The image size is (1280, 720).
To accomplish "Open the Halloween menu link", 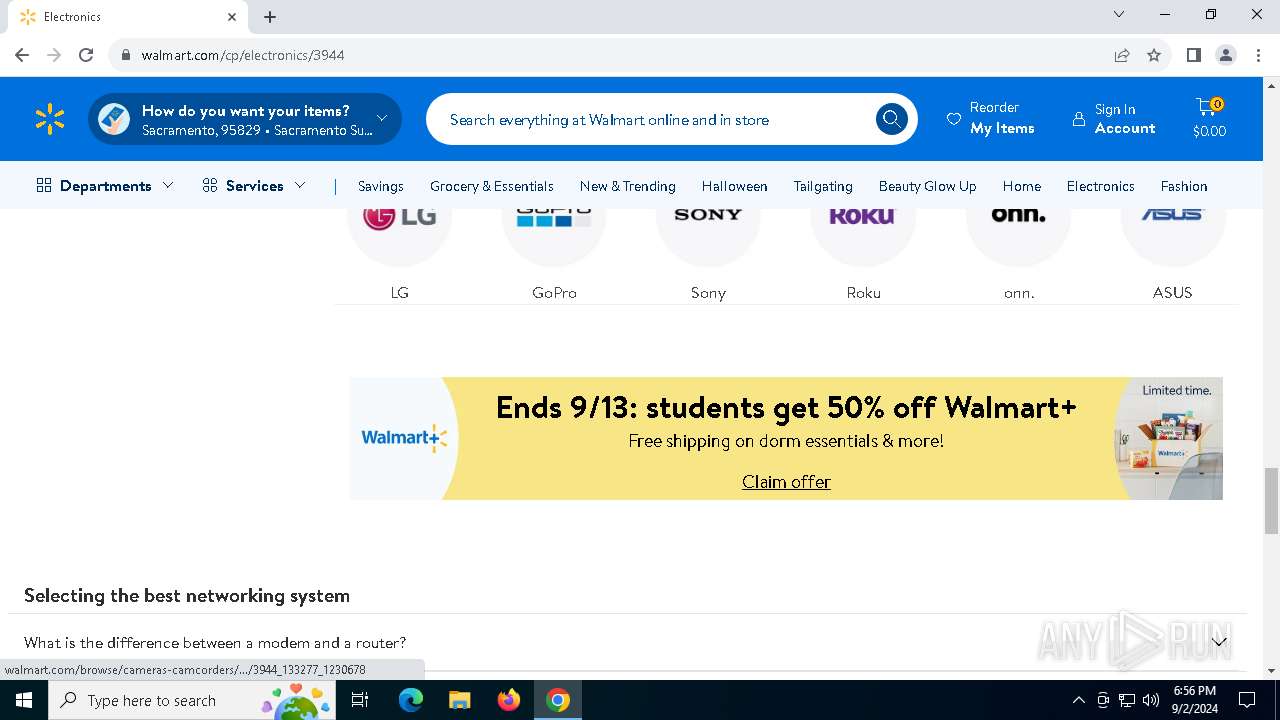I will point(735,186).
